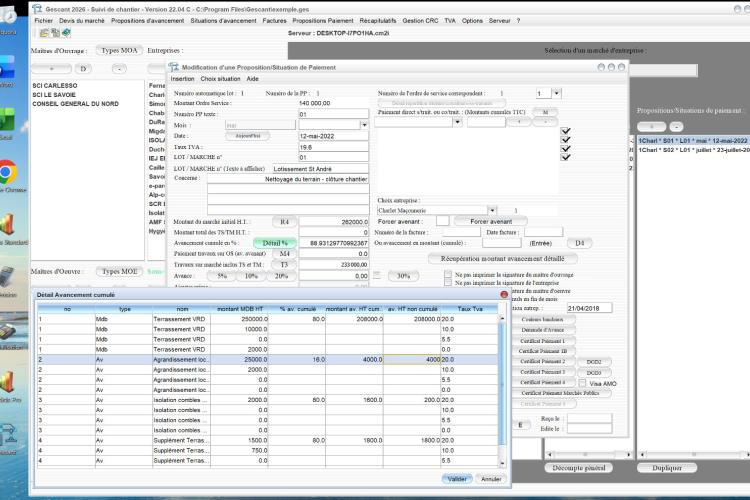Enable Ne pas imprimer signature de l'entreprise
Image resolution: width=750 pixels, height=500 pixels.
448,283
